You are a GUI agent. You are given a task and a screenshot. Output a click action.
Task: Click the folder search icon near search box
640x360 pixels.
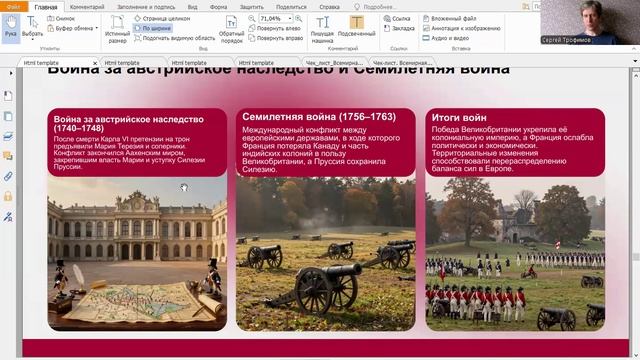[x=526, y=7]
